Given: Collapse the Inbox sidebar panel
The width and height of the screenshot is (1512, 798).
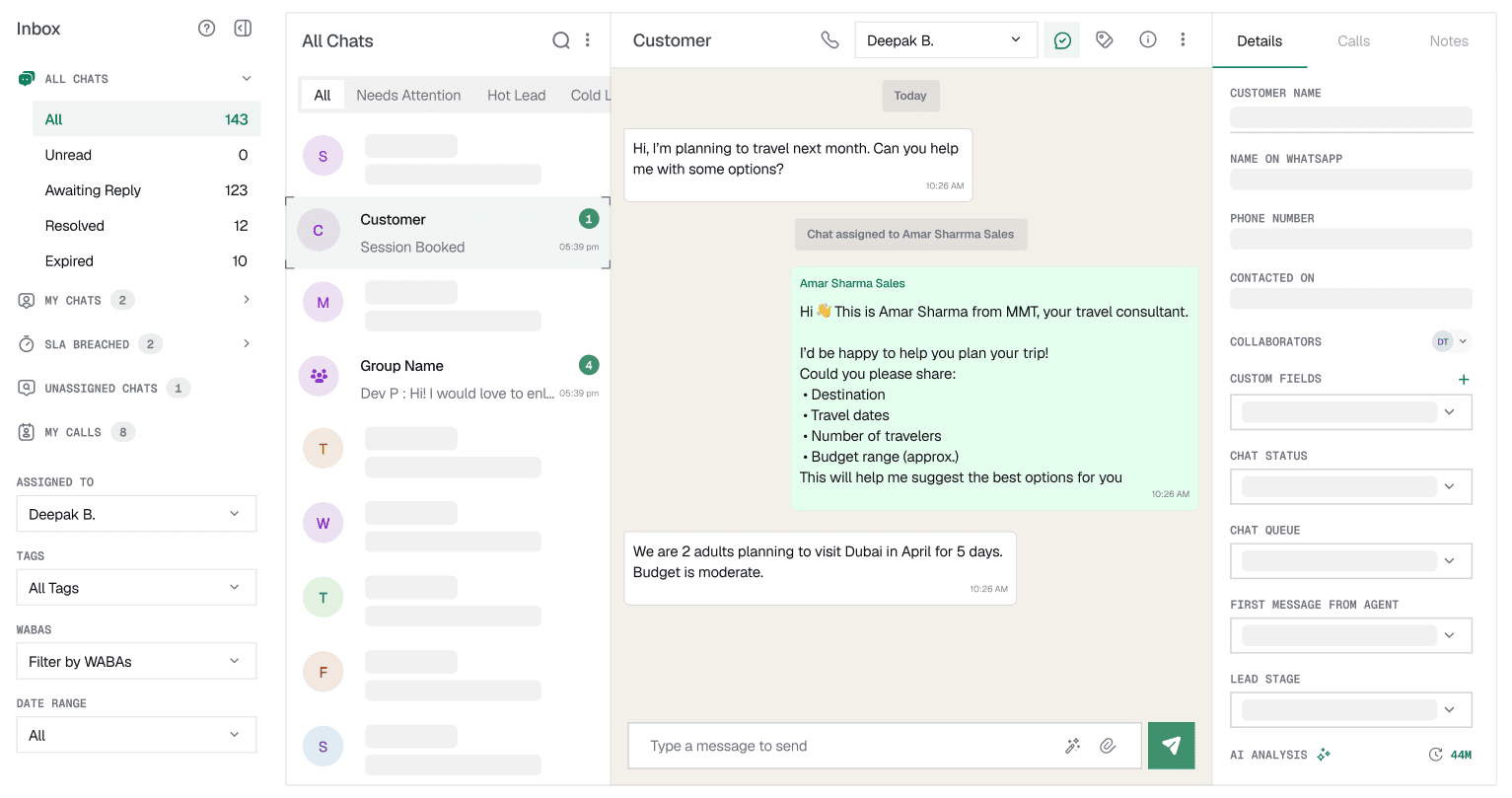Looking at the screenshot, I should (243, 29).
